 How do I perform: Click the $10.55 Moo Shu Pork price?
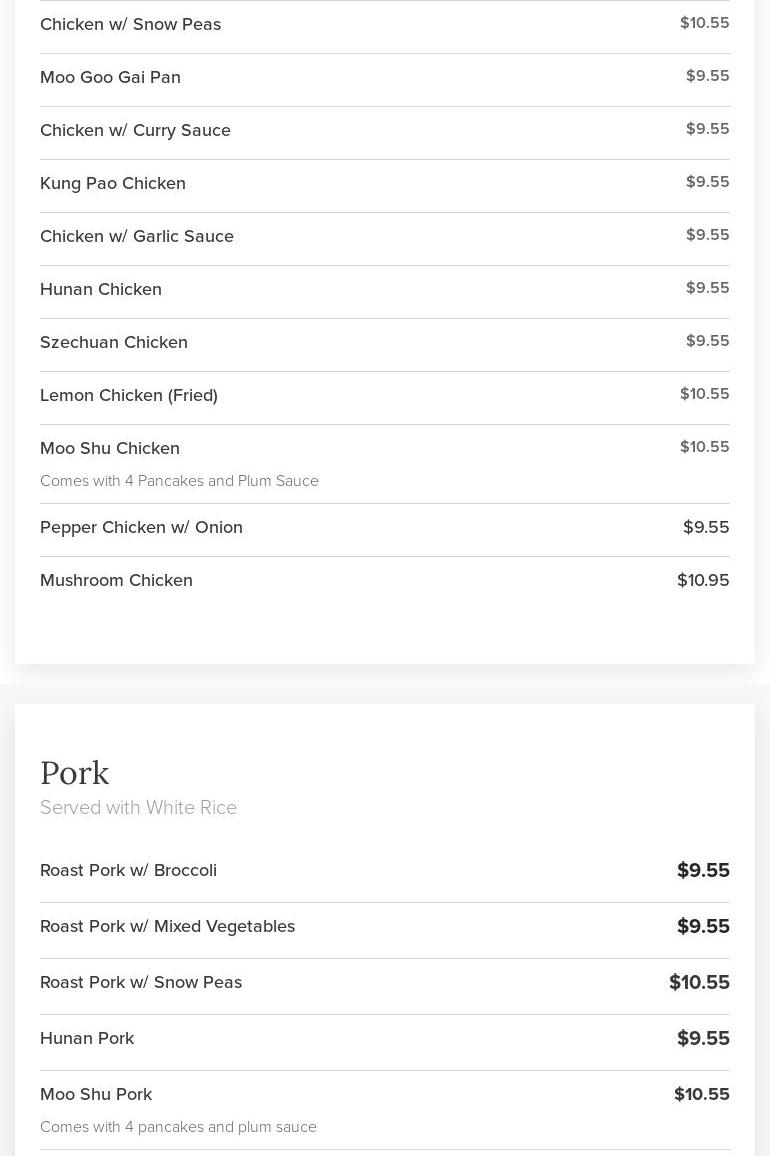click(701, 1094)
